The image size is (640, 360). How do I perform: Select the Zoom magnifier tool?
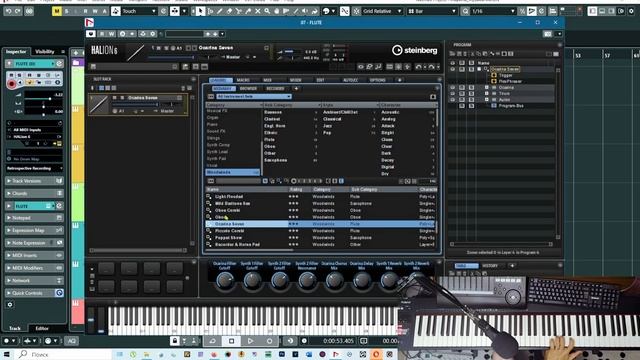pyautogui.click(x=267, y=11)
